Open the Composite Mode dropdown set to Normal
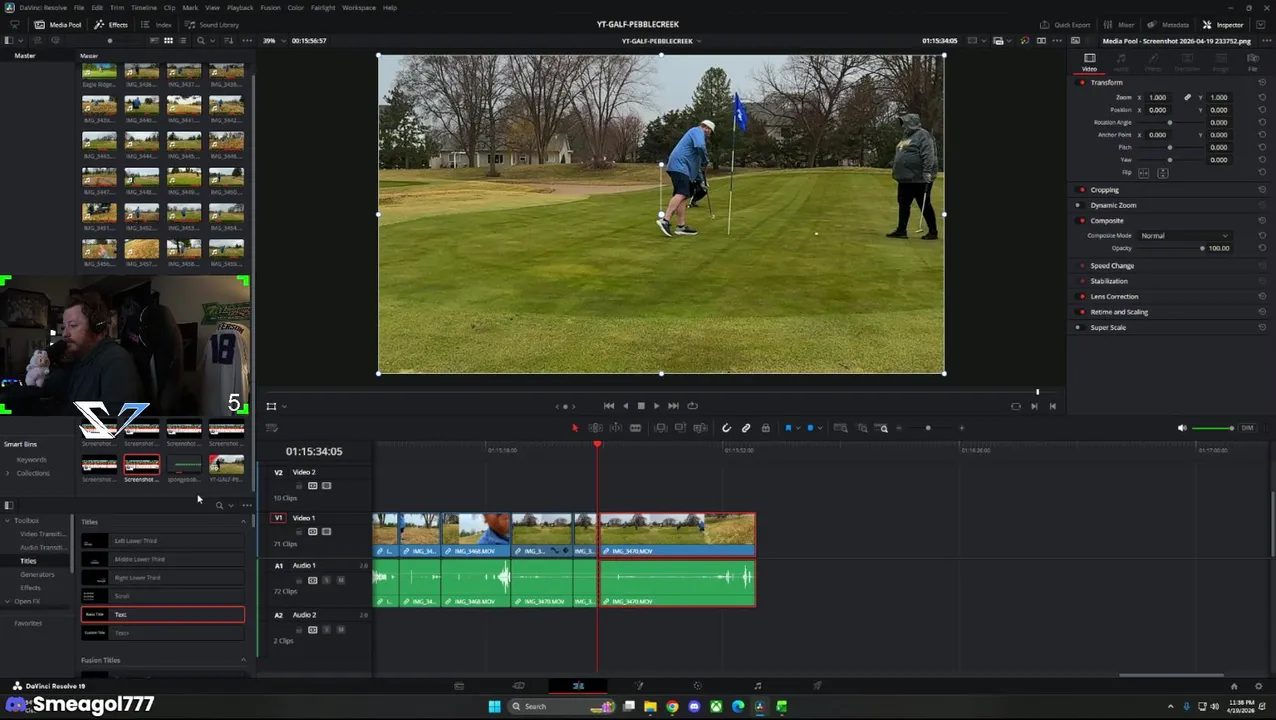1276x720 pixels. click(x=1184, y=236)
